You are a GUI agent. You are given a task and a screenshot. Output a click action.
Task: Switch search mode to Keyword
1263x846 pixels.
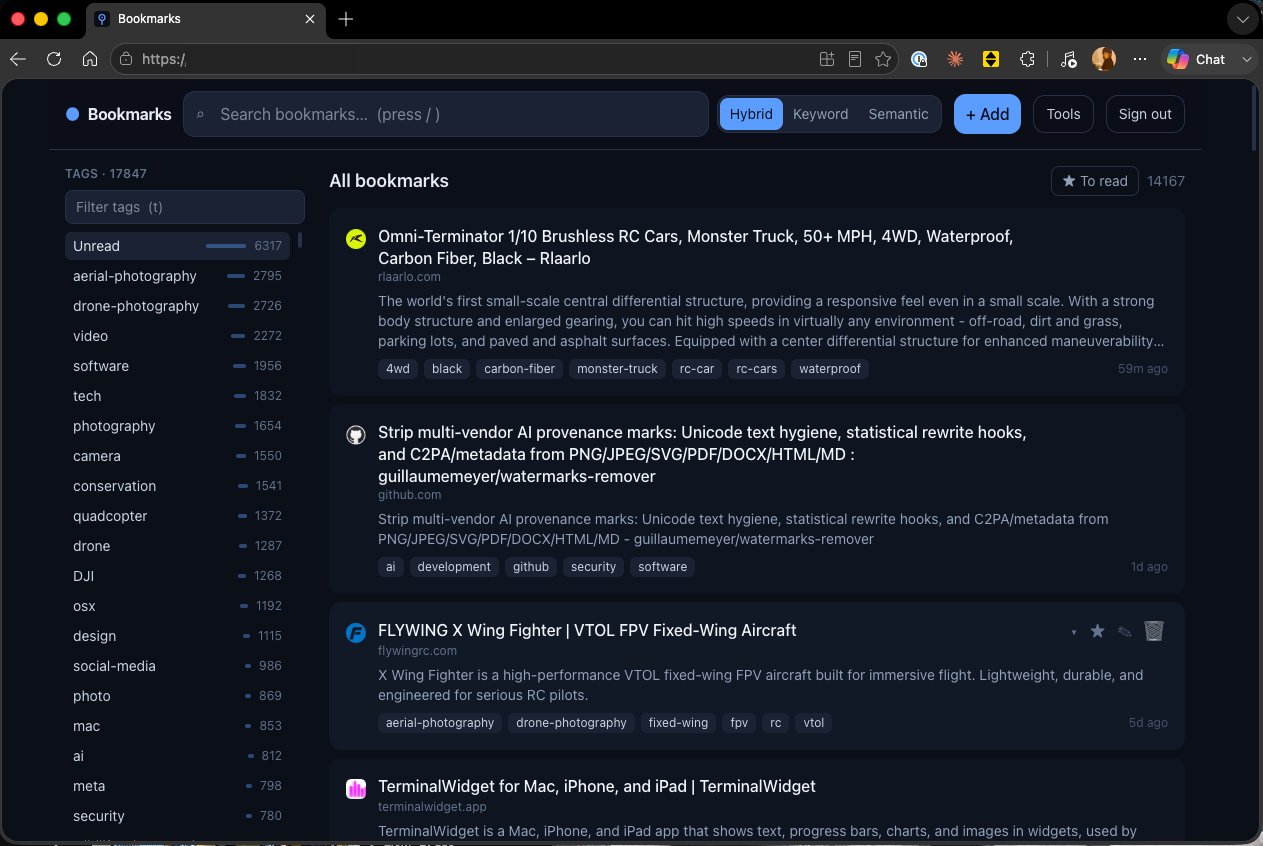click(x=820, y=114)
